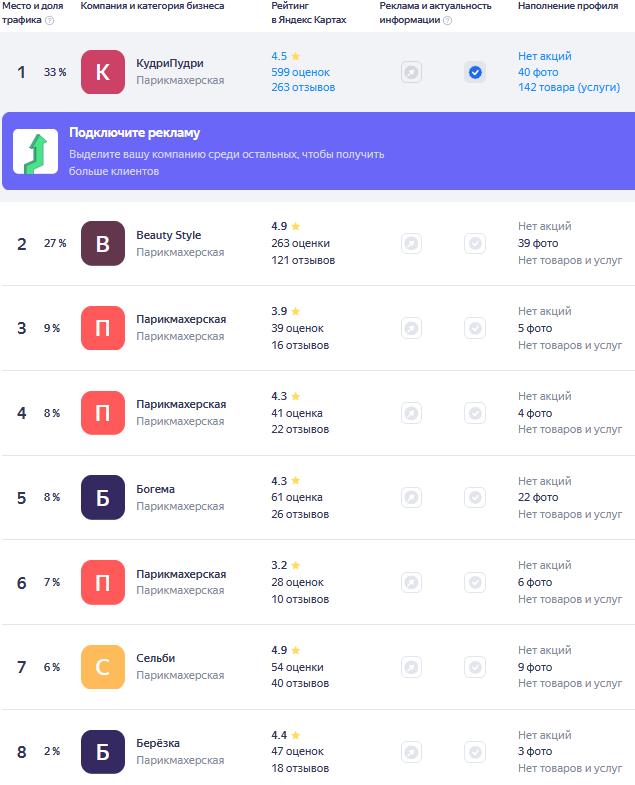
Task: Click the grey checkmark for Сельби
Action: [x=475, y=667]
